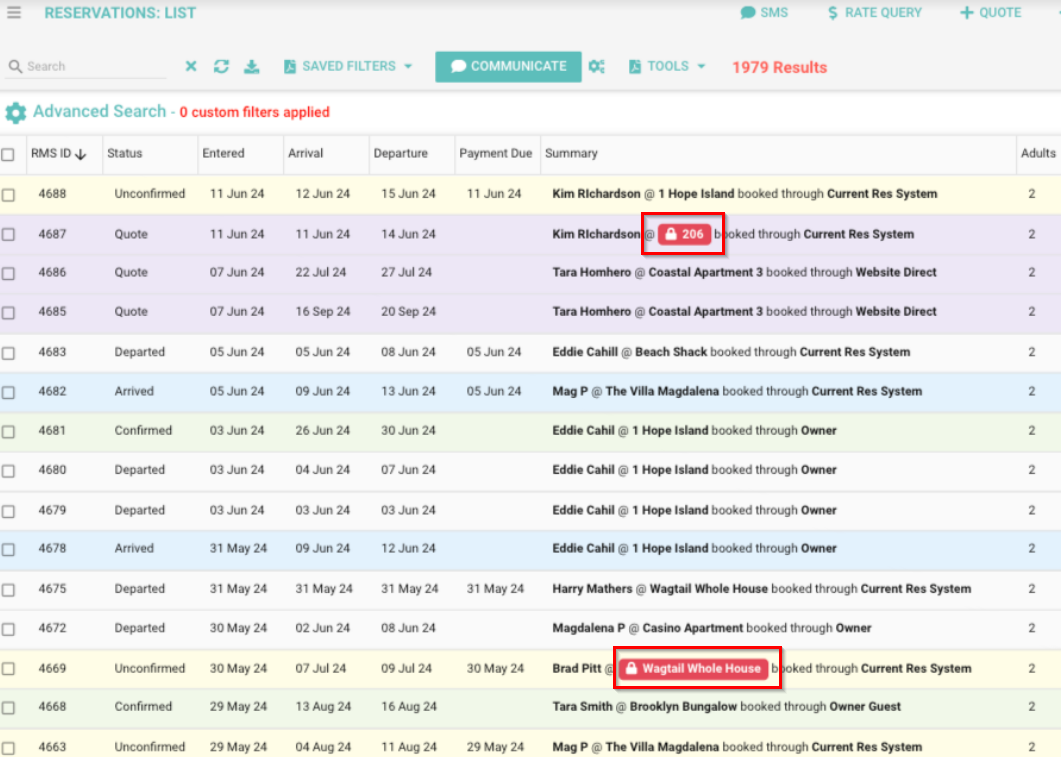
Task: Open communicate settings cogs icon
Action: click(597, 66)
